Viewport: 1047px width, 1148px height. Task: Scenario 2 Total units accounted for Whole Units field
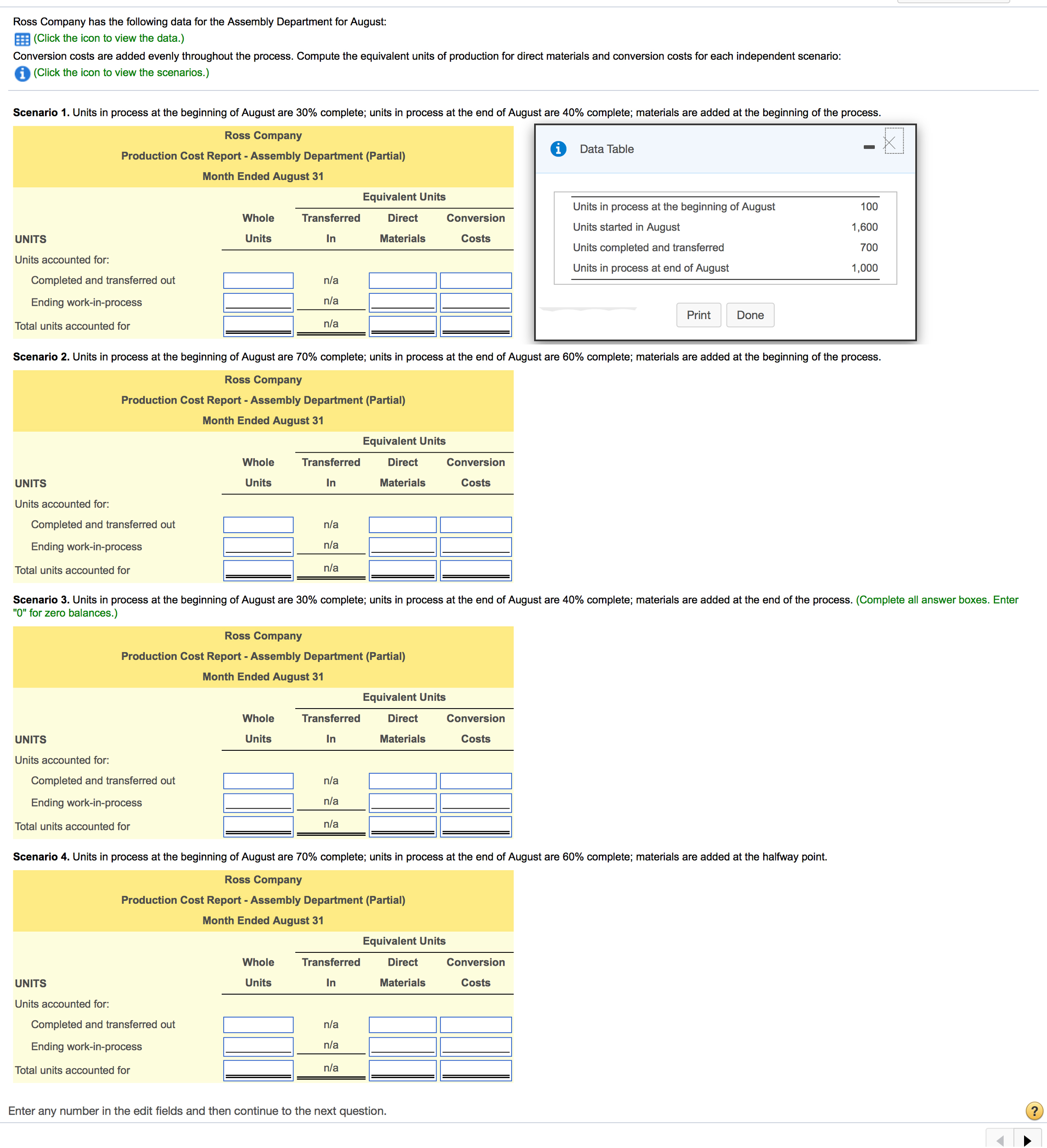click(259, 571)
